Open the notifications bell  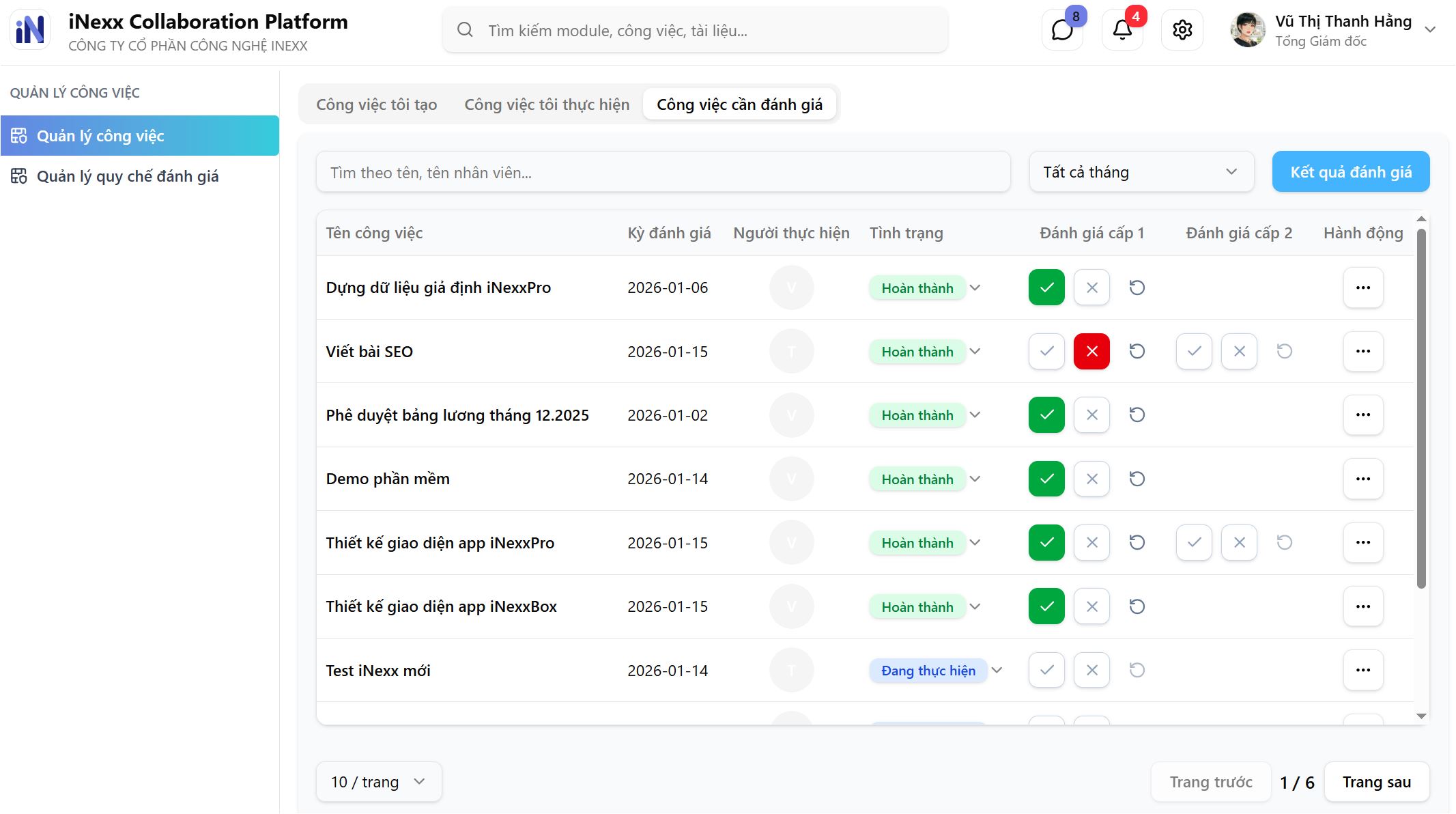point(1122,31)
